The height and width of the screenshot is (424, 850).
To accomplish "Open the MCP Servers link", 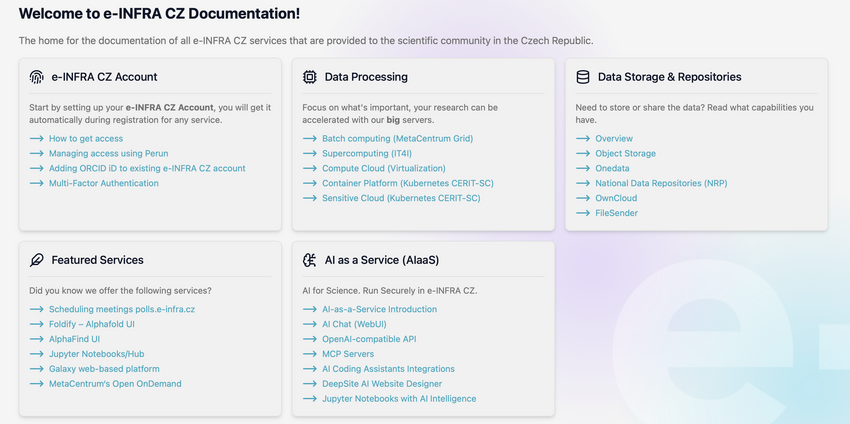I will 348,354.
